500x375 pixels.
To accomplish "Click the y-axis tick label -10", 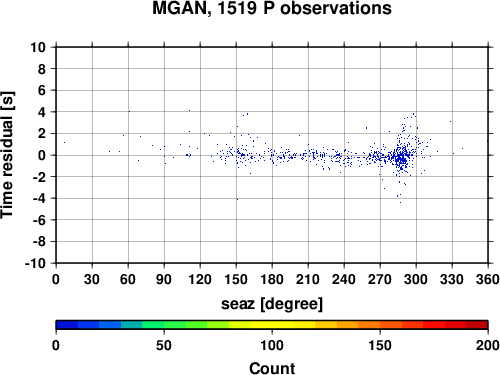I will [35, 263].
